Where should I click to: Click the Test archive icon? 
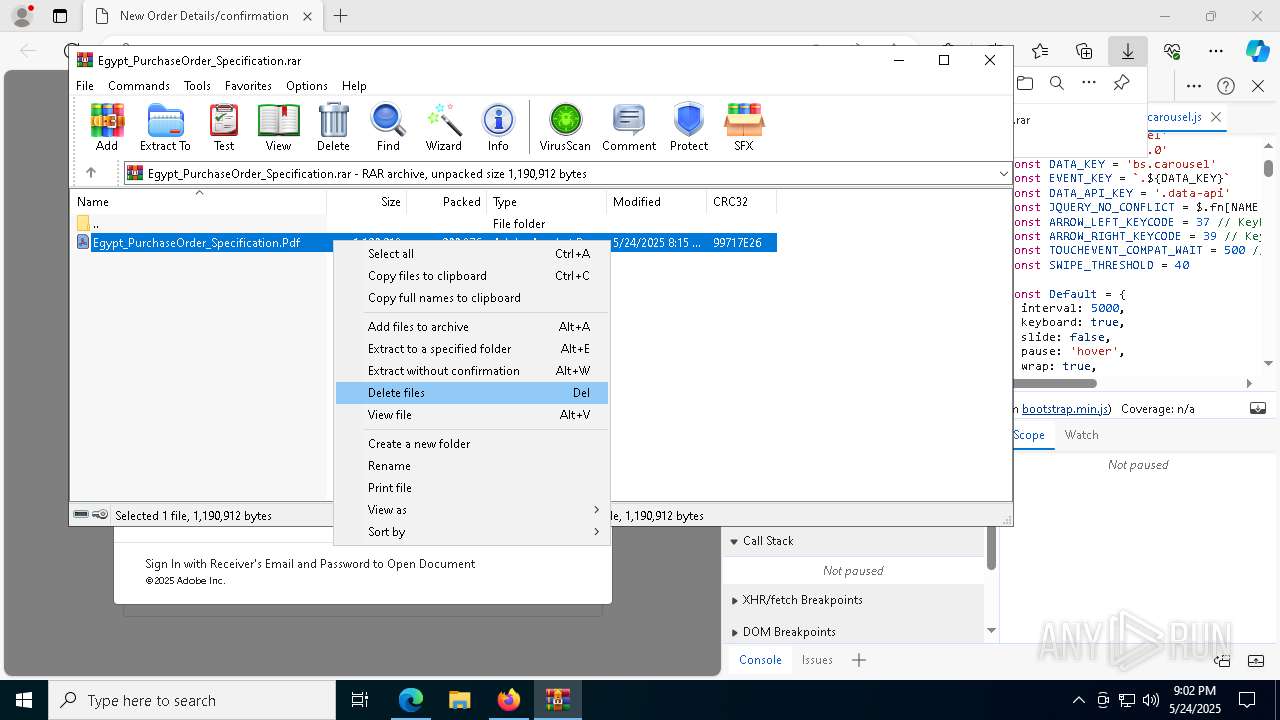point(224,127)
